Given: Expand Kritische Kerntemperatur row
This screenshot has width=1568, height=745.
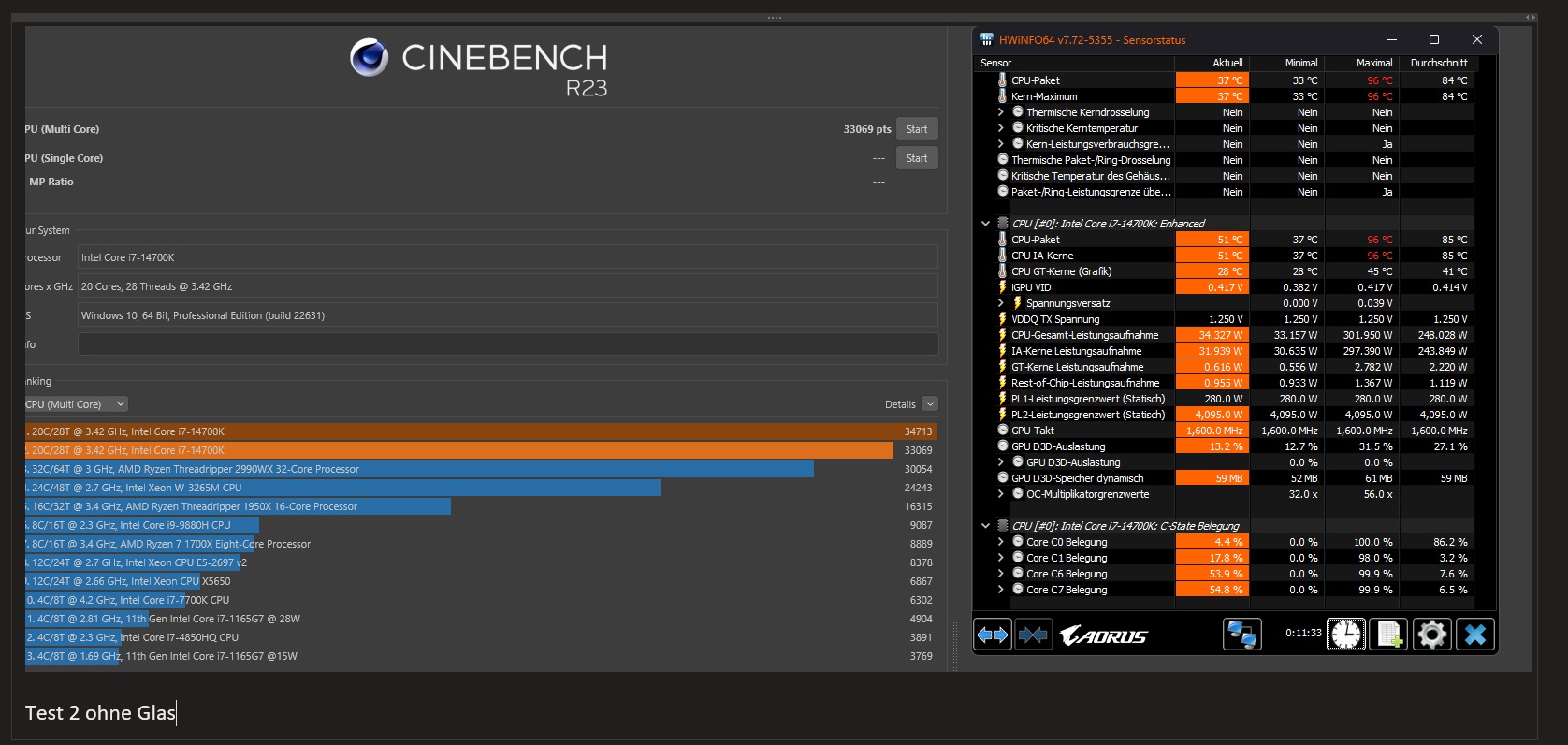Looking at the screenshot, I should (1001, 128).
